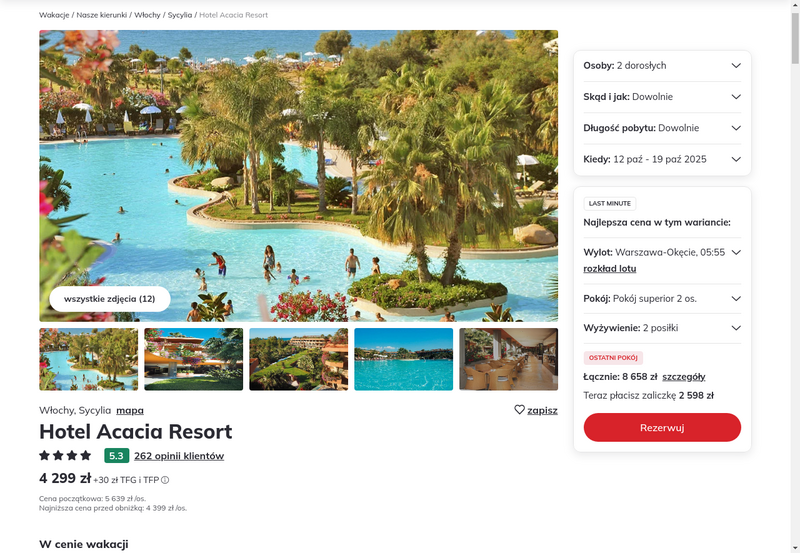Click the red Rezerwuj button
This screenshot has height=553, width=800.
coord(662,428)
